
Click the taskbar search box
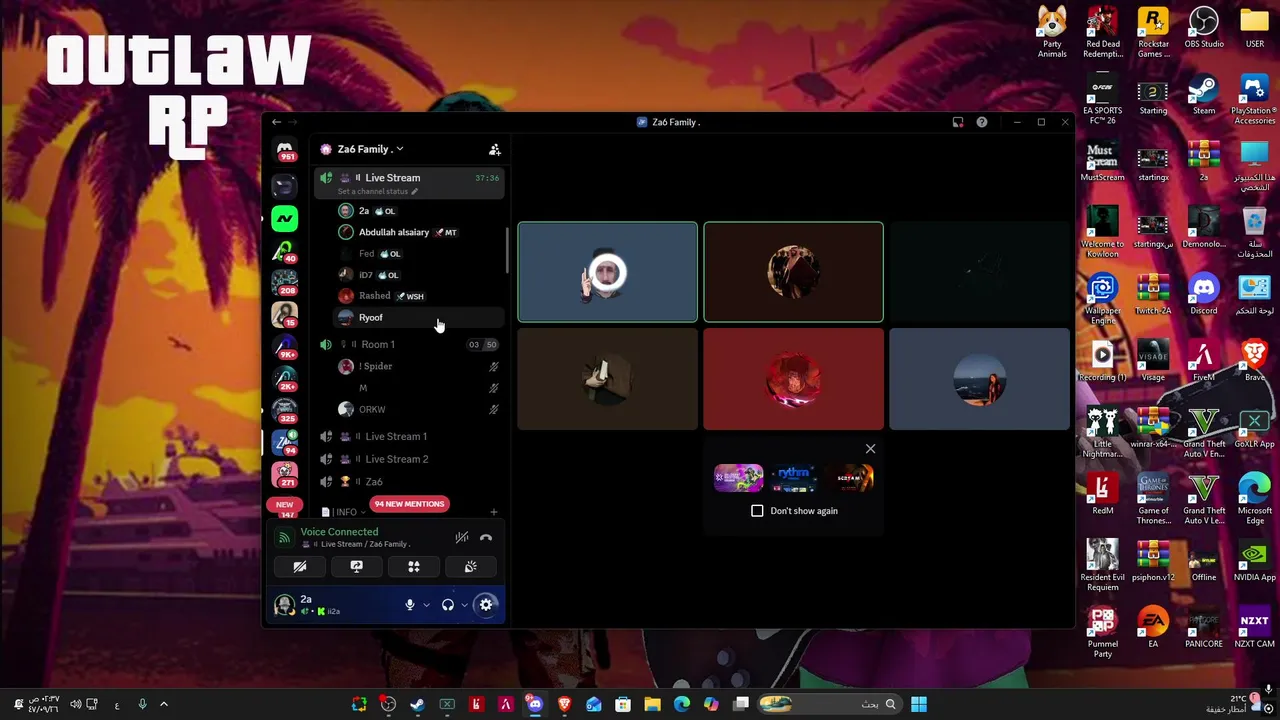(830, 705)
